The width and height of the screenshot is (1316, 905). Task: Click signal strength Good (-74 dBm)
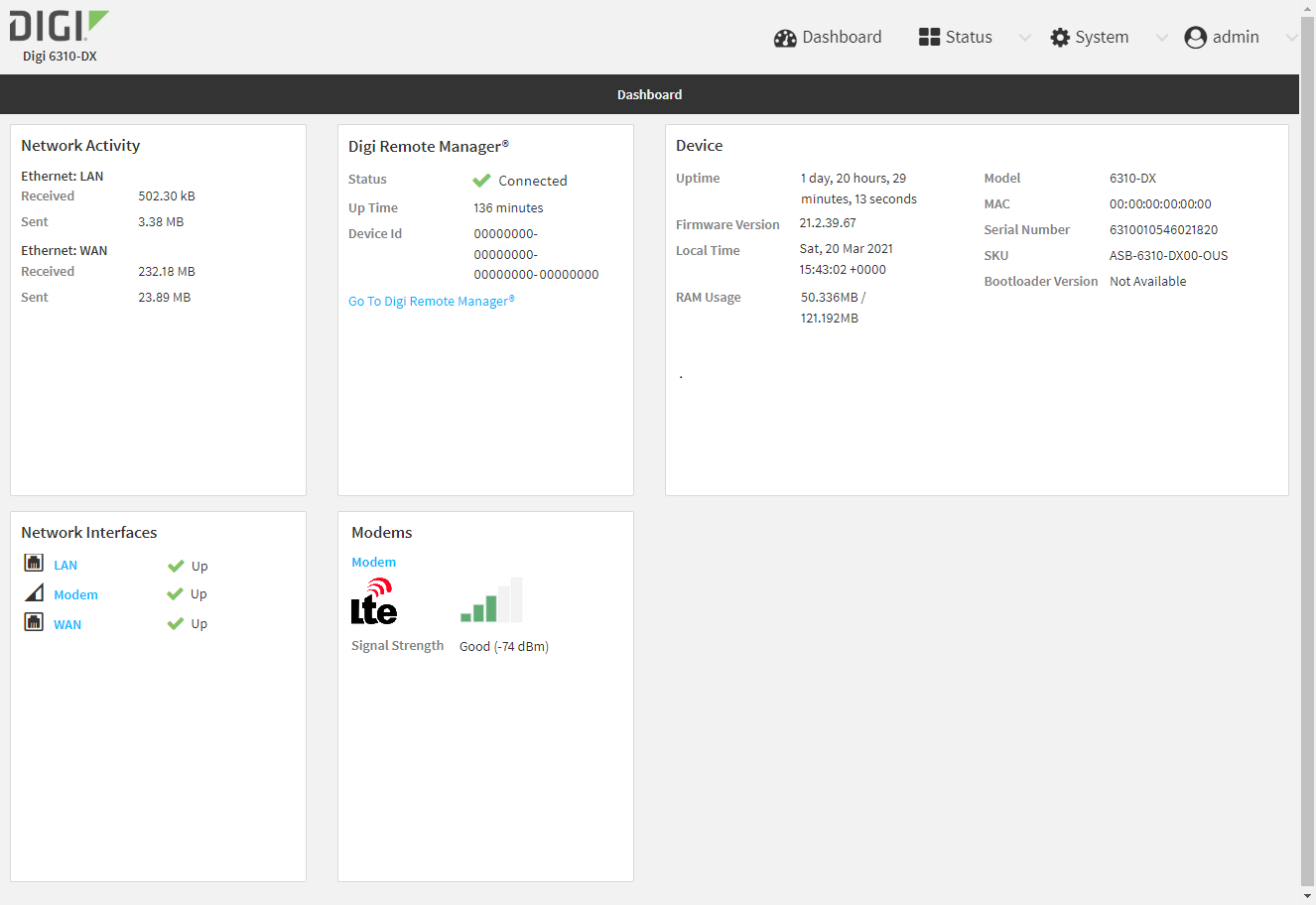504,647
